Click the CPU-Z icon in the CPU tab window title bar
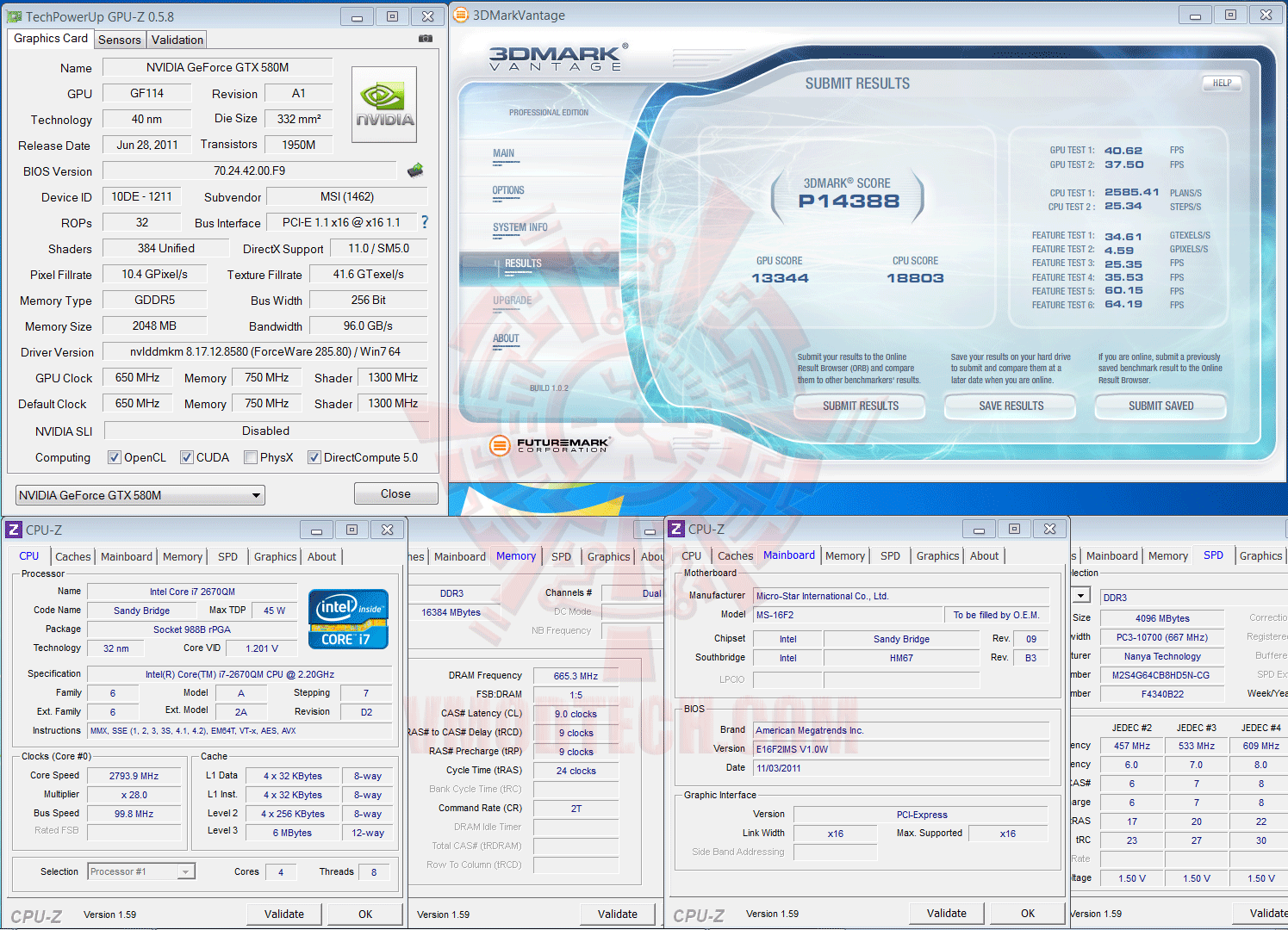Screen dimensions: 1288x930 [14, 530]
